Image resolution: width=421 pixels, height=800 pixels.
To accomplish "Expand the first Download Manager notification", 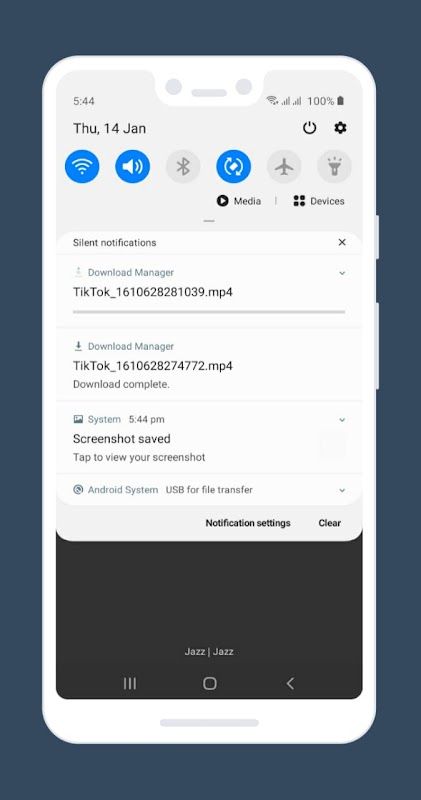I will [x=342, y=273].
